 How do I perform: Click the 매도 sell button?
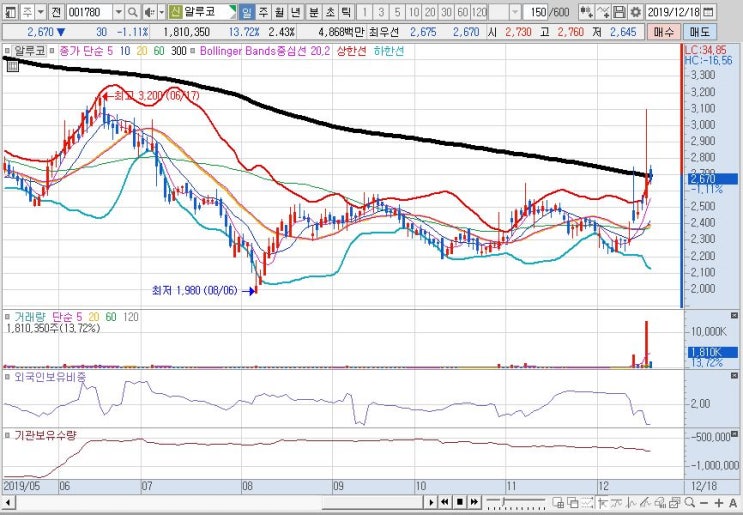coord(699,32)
